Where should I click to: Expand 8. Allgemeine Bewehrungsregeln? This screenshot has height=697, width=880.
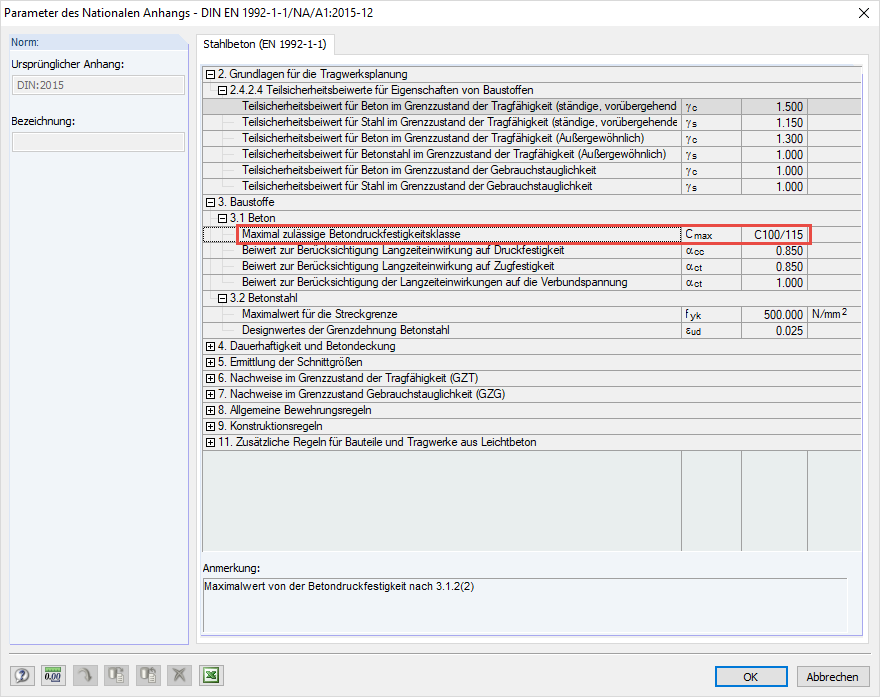210,410
